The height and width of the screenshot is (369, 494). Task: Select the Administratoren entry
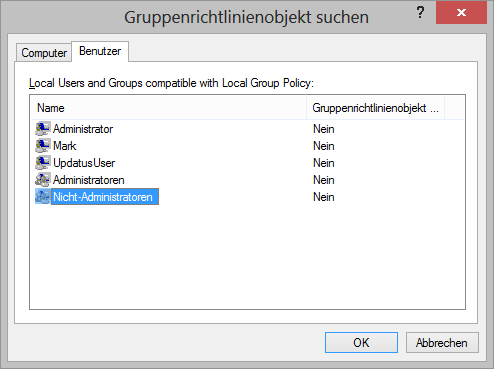89,180
